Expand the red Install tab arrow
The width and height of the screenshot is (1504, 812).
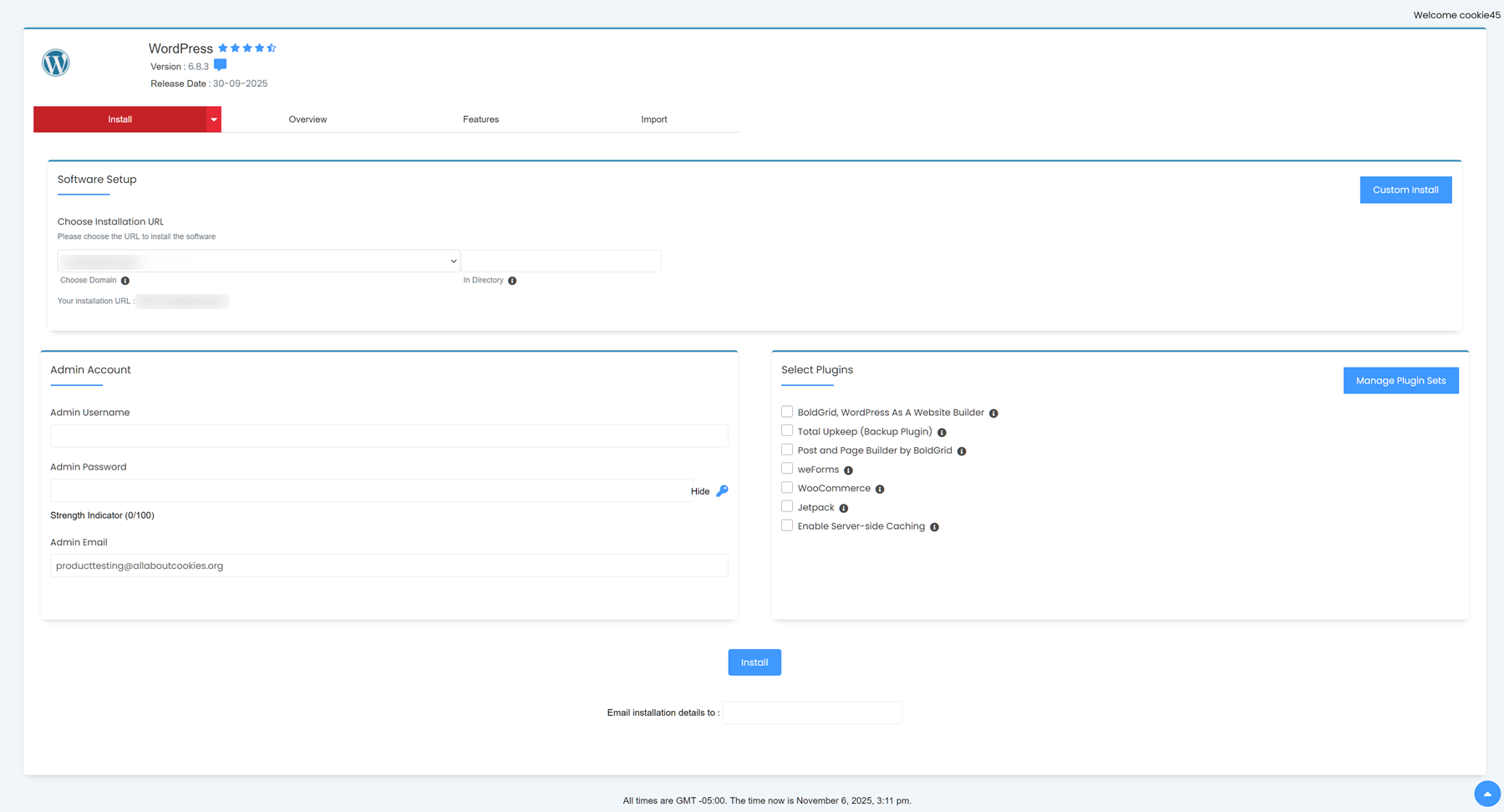214,119
